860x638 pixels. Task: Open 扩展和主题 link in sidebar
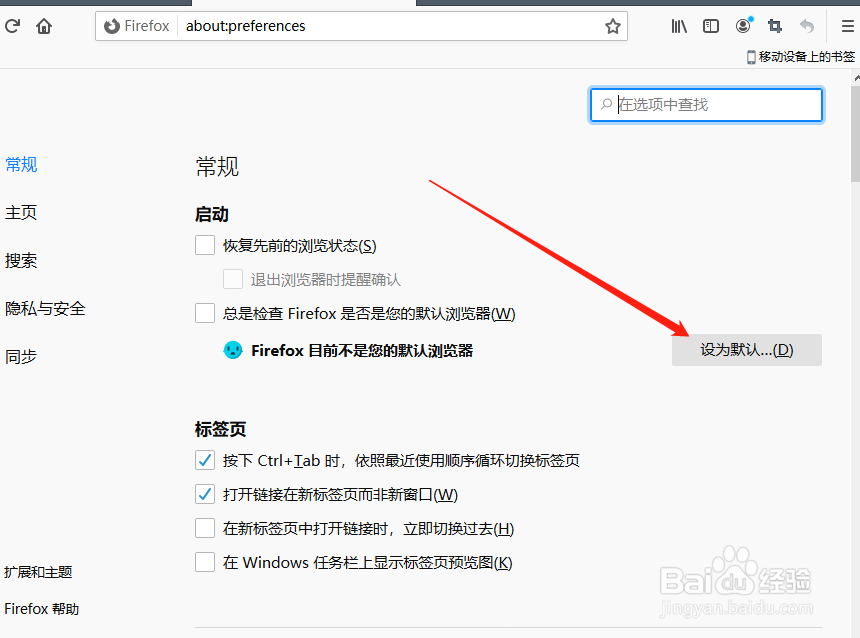coord(38,572)
